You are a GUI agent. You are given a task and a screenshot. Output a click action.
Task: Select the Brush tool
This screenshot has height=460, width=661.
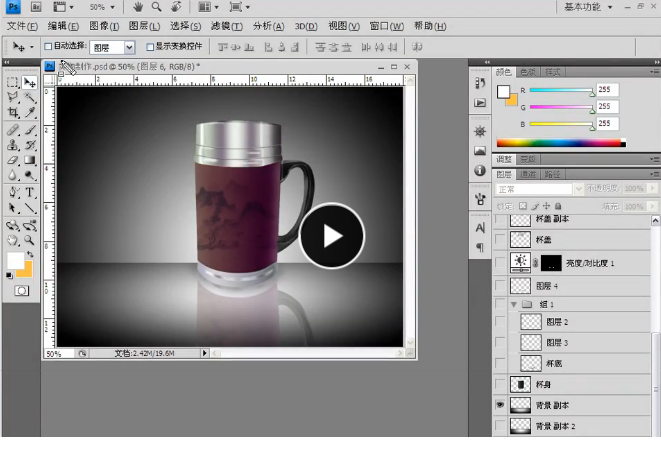tap(30, 130)
